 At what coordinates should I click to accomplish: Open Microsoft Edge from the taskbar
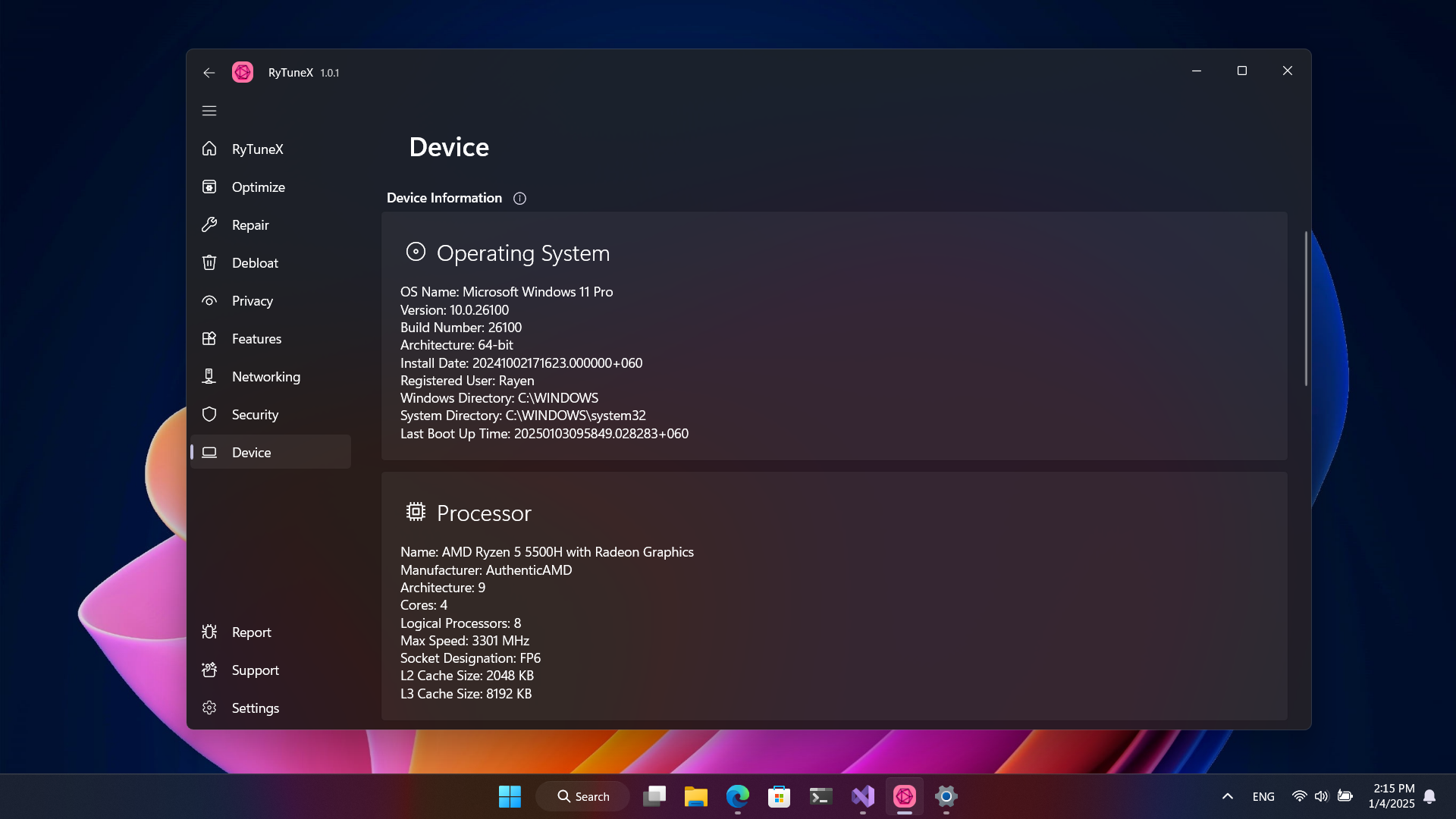[737, 796]
